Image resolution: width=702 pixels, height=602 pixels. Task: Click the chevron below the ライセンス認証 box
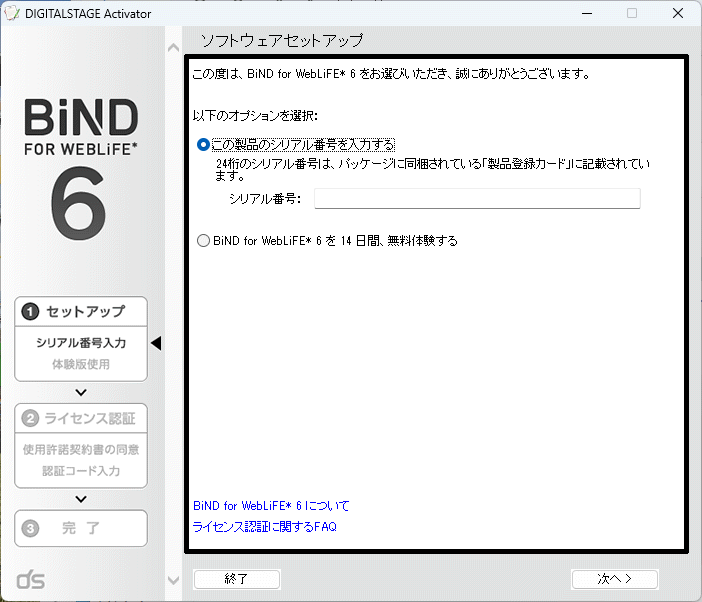click(x=81, y=499)
